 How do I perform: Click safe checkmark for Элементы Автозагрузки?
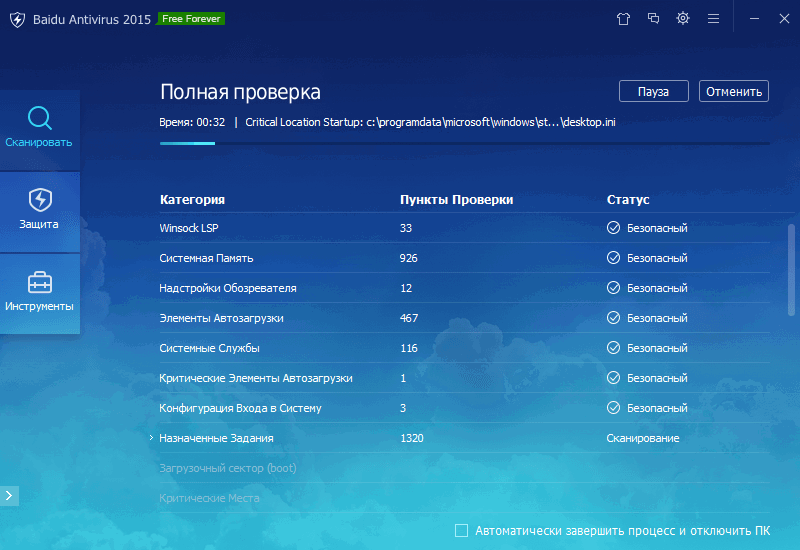tap(613, 318)
